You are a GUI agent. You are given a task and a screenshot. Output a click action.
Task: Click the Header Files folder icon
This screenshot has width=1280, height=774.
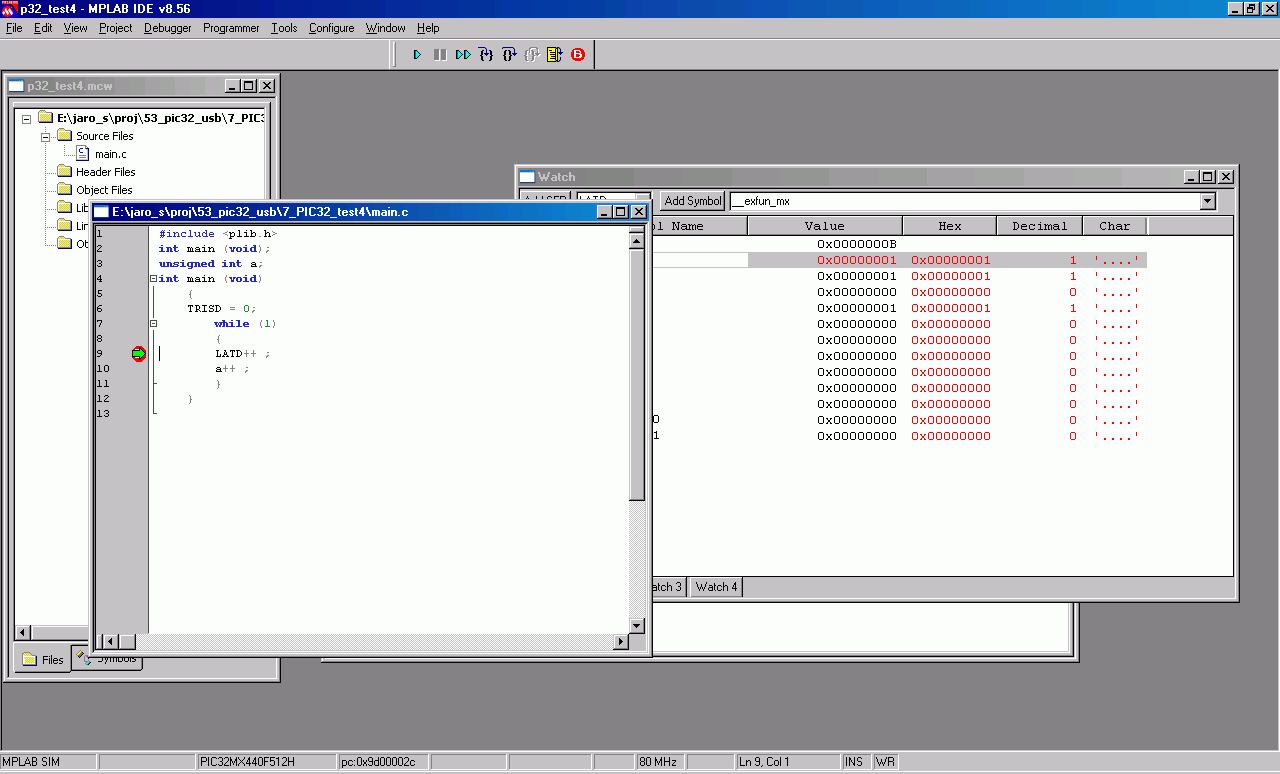pyautogui.click(x=65, y=172)
